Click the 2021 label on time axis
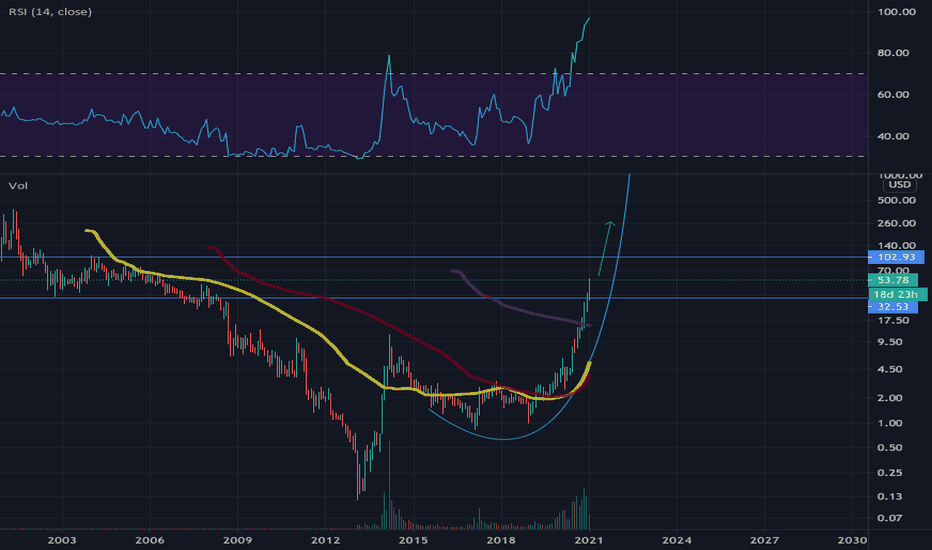Screen dimensions: 932x550 (588, 540)
